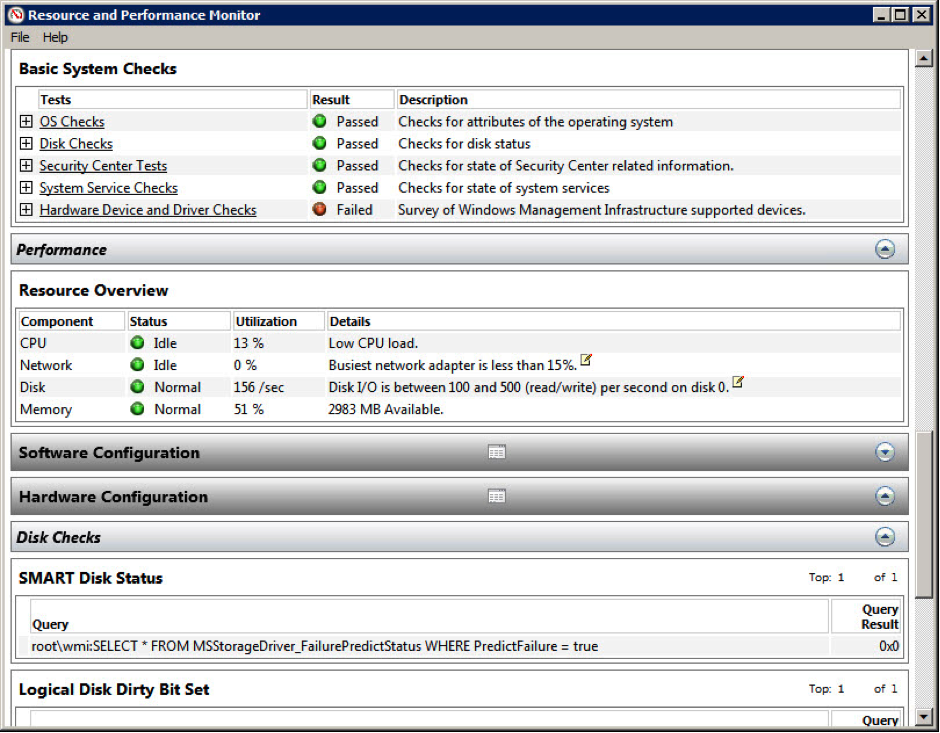The image size is (940, 733).
Task: Open the System Service Checks link
Action: point(108,188)
